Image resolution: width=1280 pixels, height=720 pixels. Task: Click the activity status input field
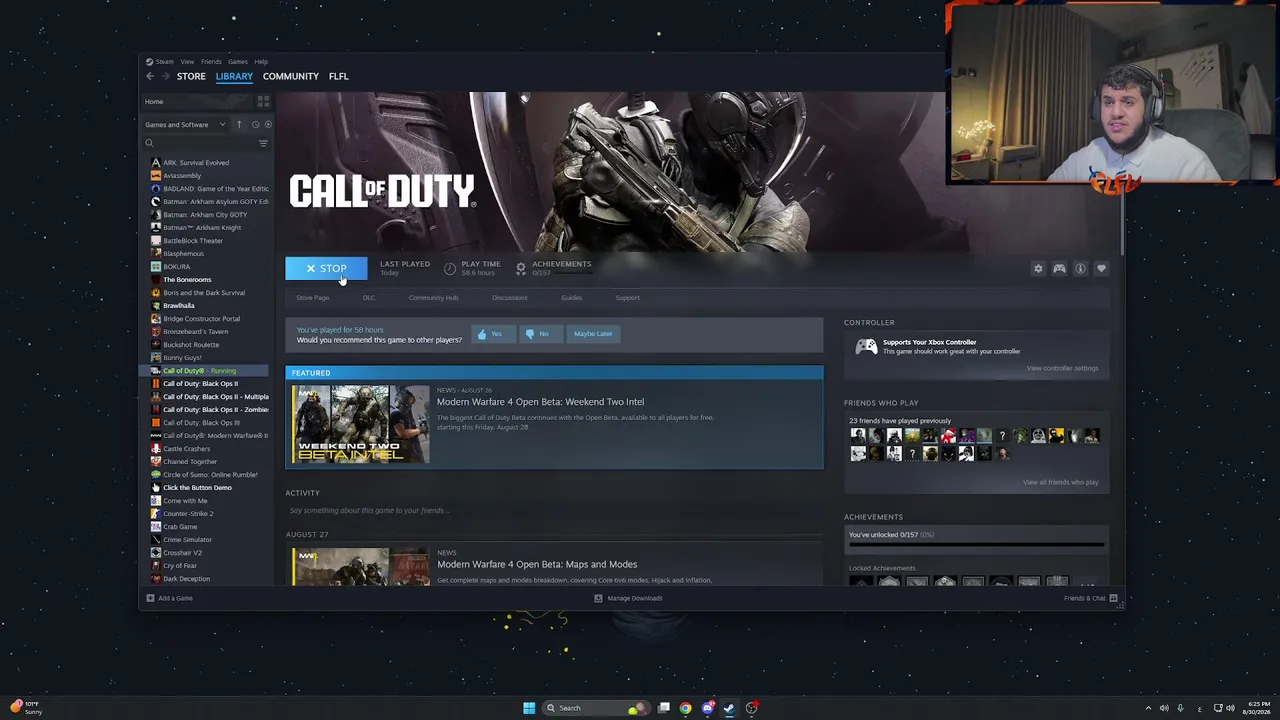554,510
